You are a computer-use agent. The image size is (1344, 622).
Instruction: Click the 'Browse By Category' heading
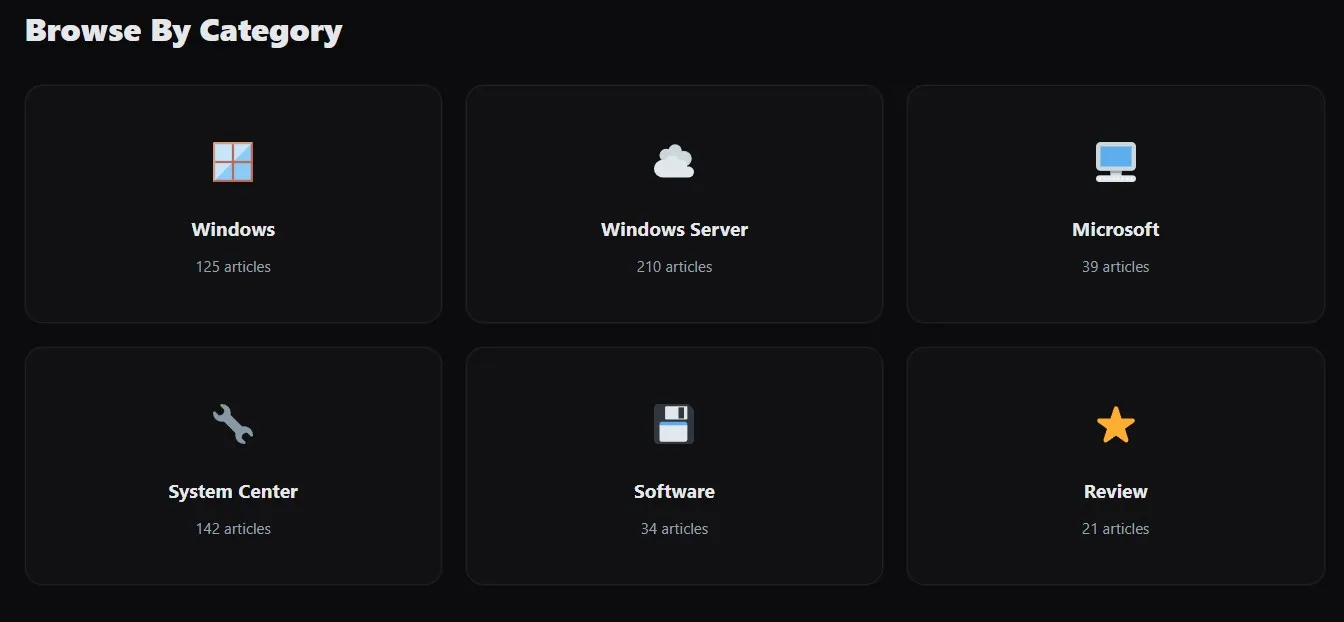click(x=184, y=31)
